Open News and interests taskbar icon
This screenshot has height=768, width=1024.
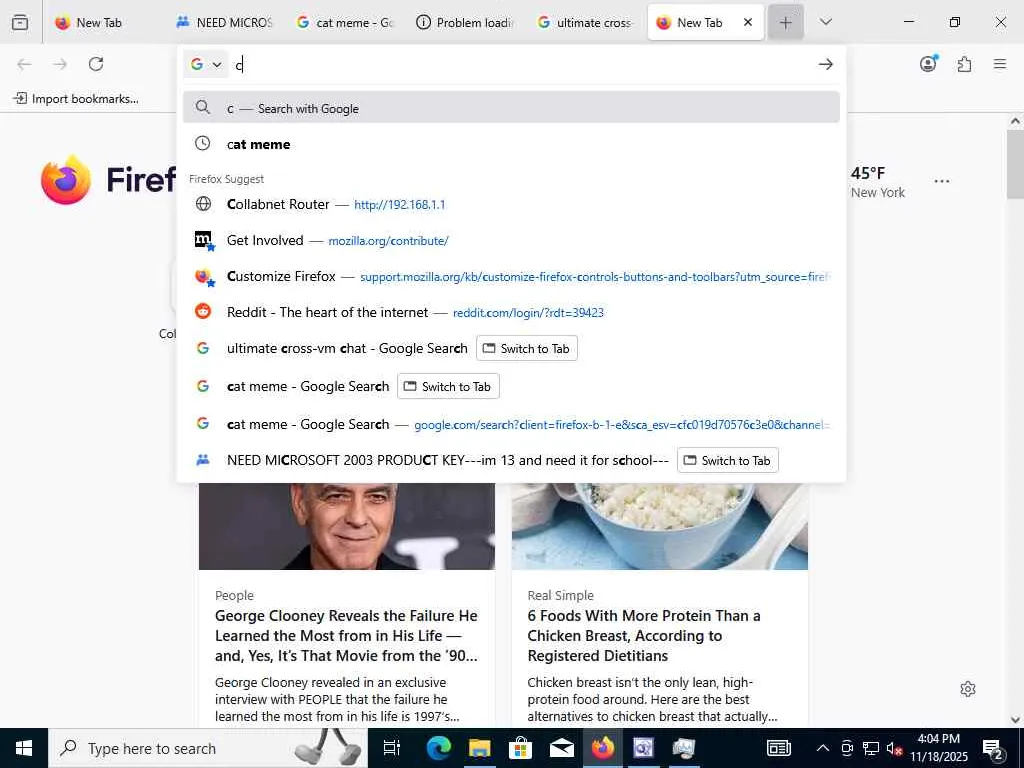pos(778,748)
